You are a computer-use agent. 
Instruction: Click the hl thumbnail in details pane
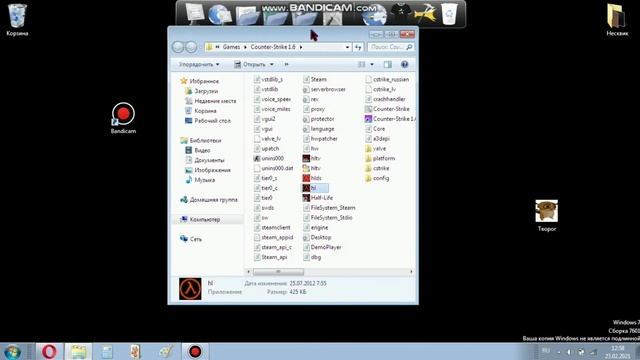point(190,289)
